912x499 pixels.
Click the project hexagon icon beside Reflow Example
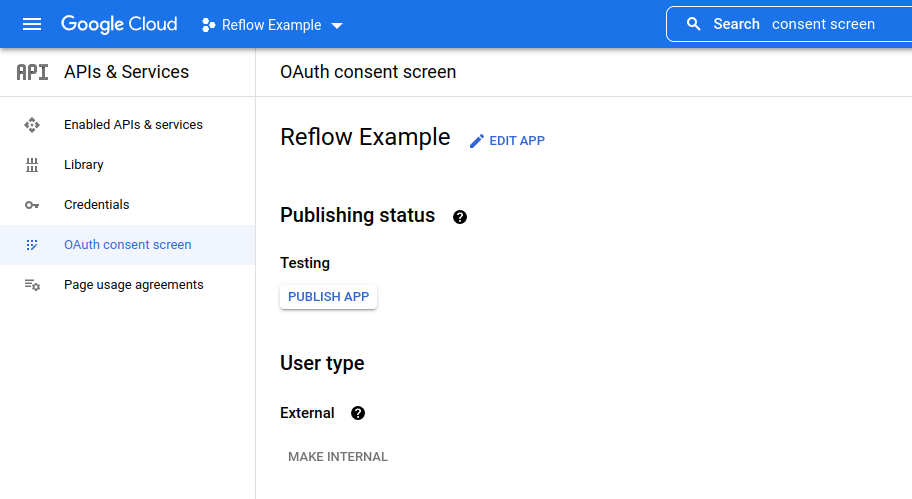(x=208, y=25)
